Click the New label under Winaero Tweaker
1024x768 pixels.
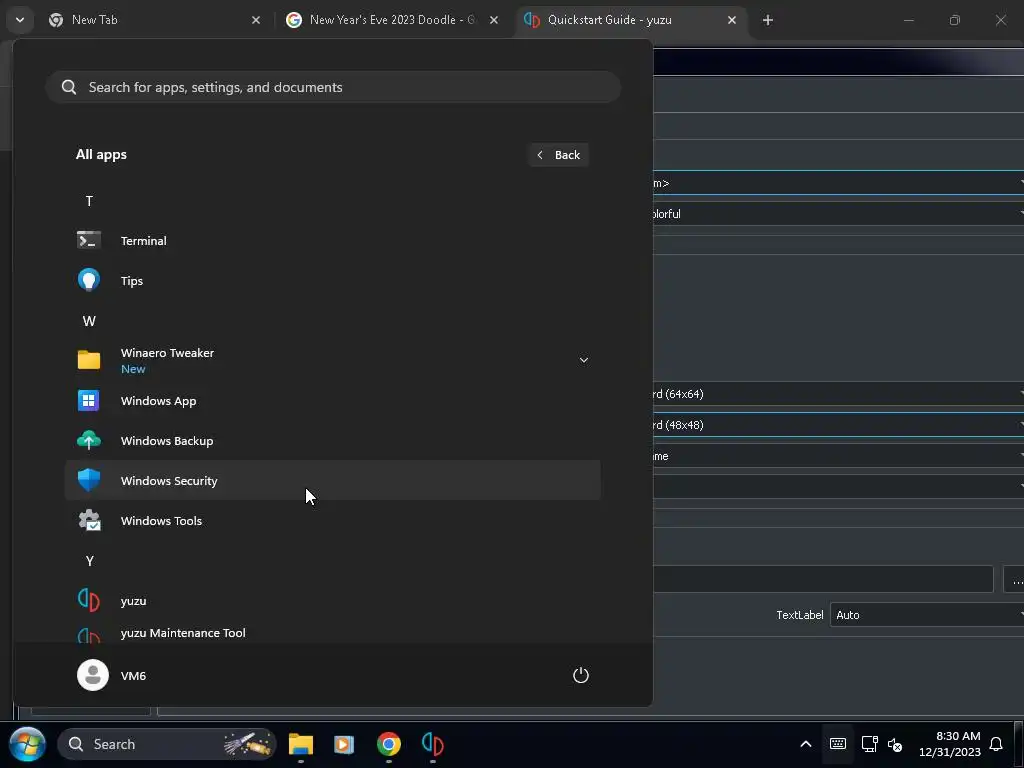133,369
